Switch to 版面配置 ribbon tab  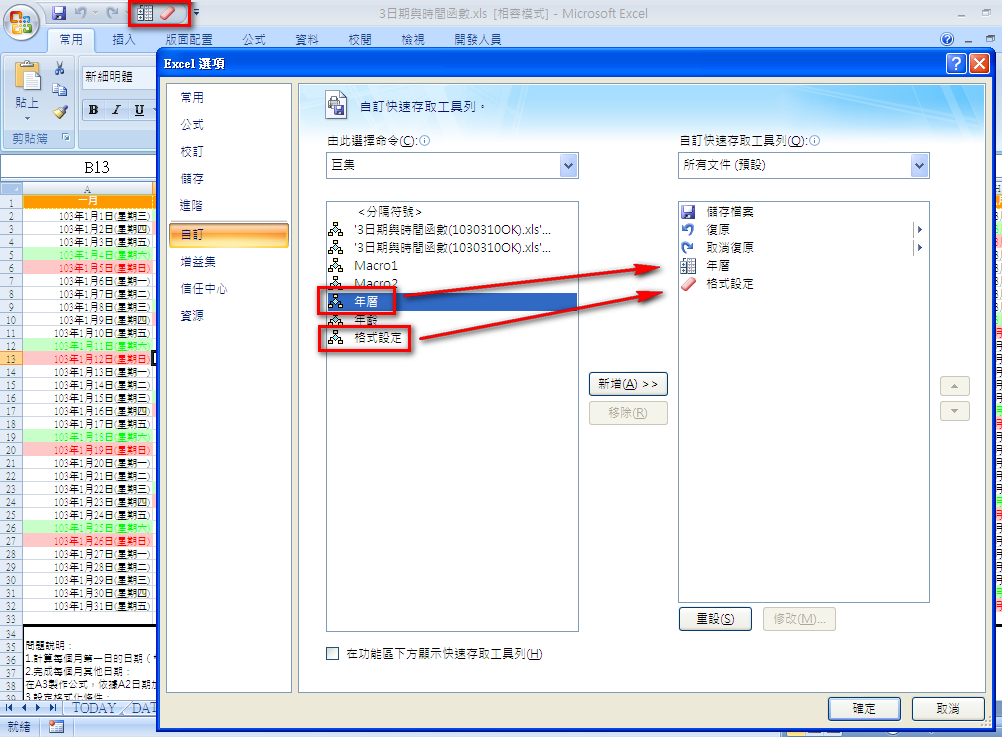(189, 40)
